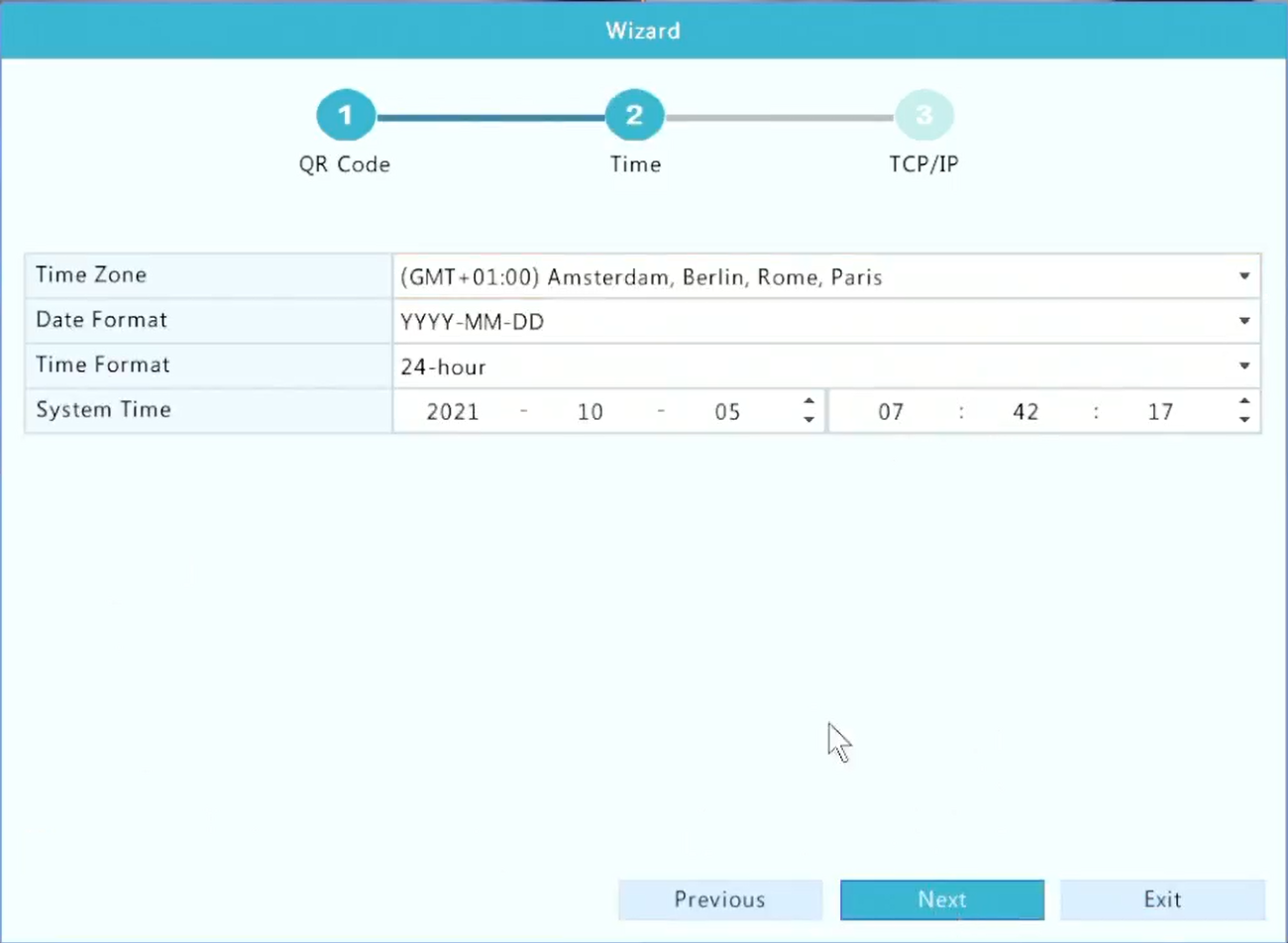Select the day field 05
The image size is (1288, 943).
[727, 412]
